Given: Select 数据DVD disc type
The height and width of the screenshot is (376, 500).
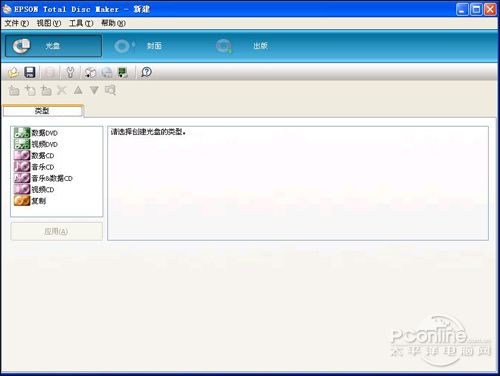Looking at the screenshot, I should point(36,133).
